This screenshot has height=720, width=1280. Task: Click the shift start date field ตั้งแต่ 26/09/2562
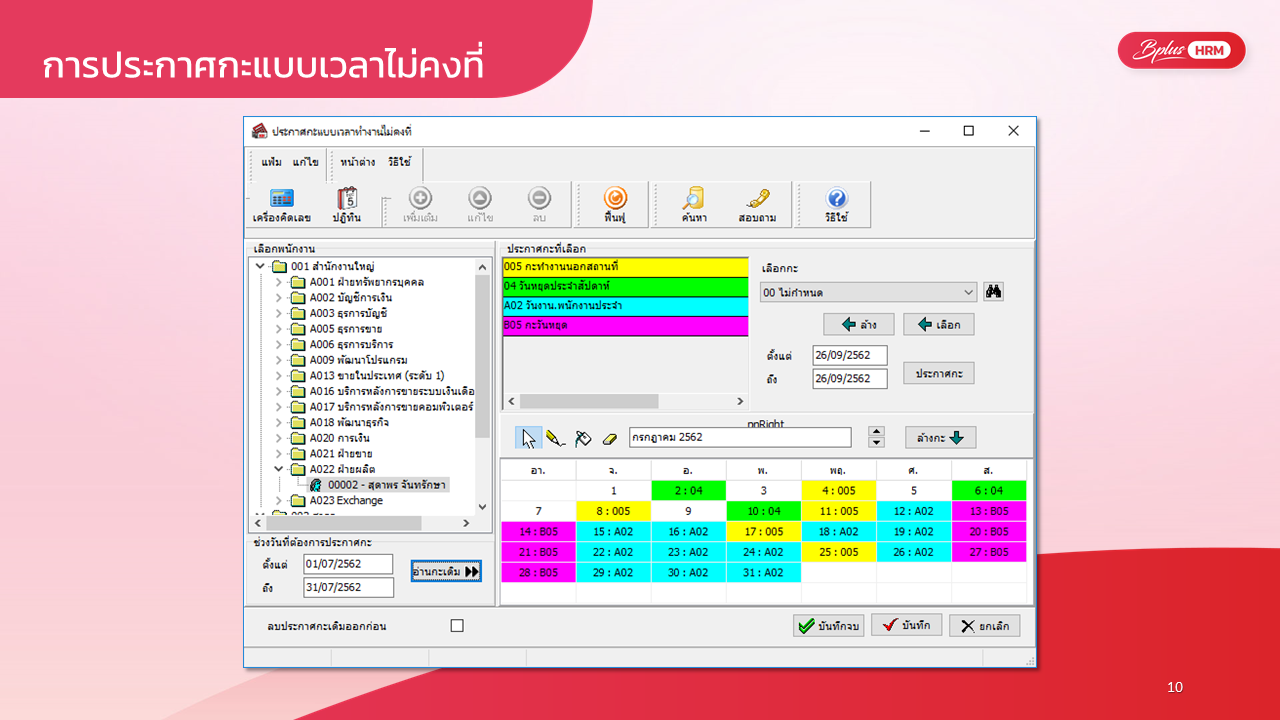850,355
